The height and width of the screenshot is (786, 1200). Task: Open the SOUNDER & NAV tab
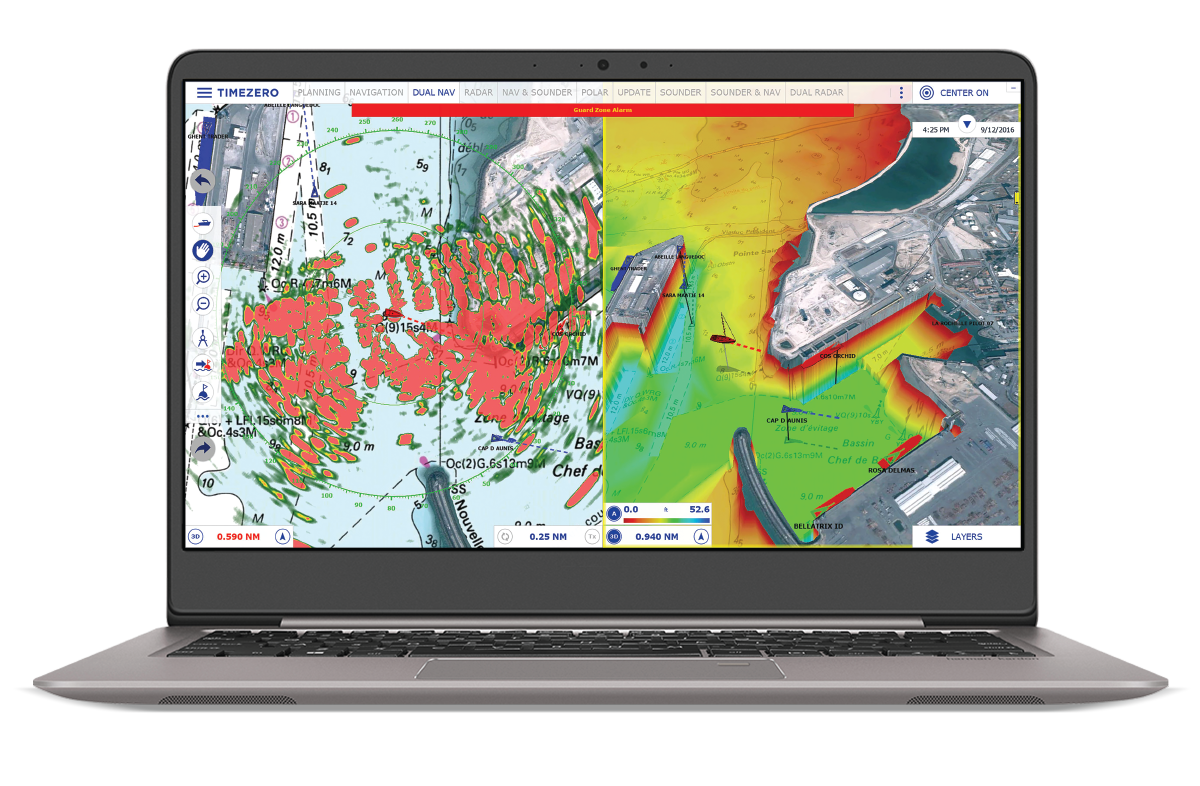(x=745, y=92)
